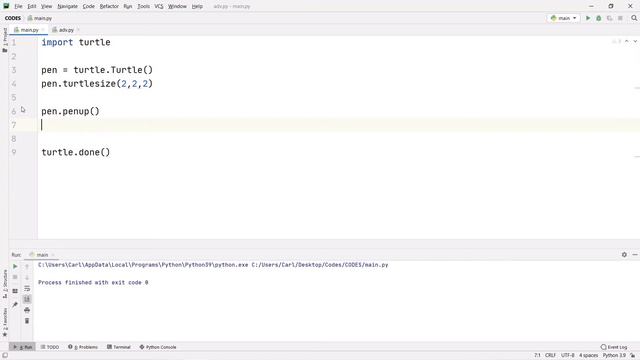This screenshot has width=640, height=360.
Task: Toggle soft-wrap in Run console
Action: pyautogui.click(x=27, y=288)
